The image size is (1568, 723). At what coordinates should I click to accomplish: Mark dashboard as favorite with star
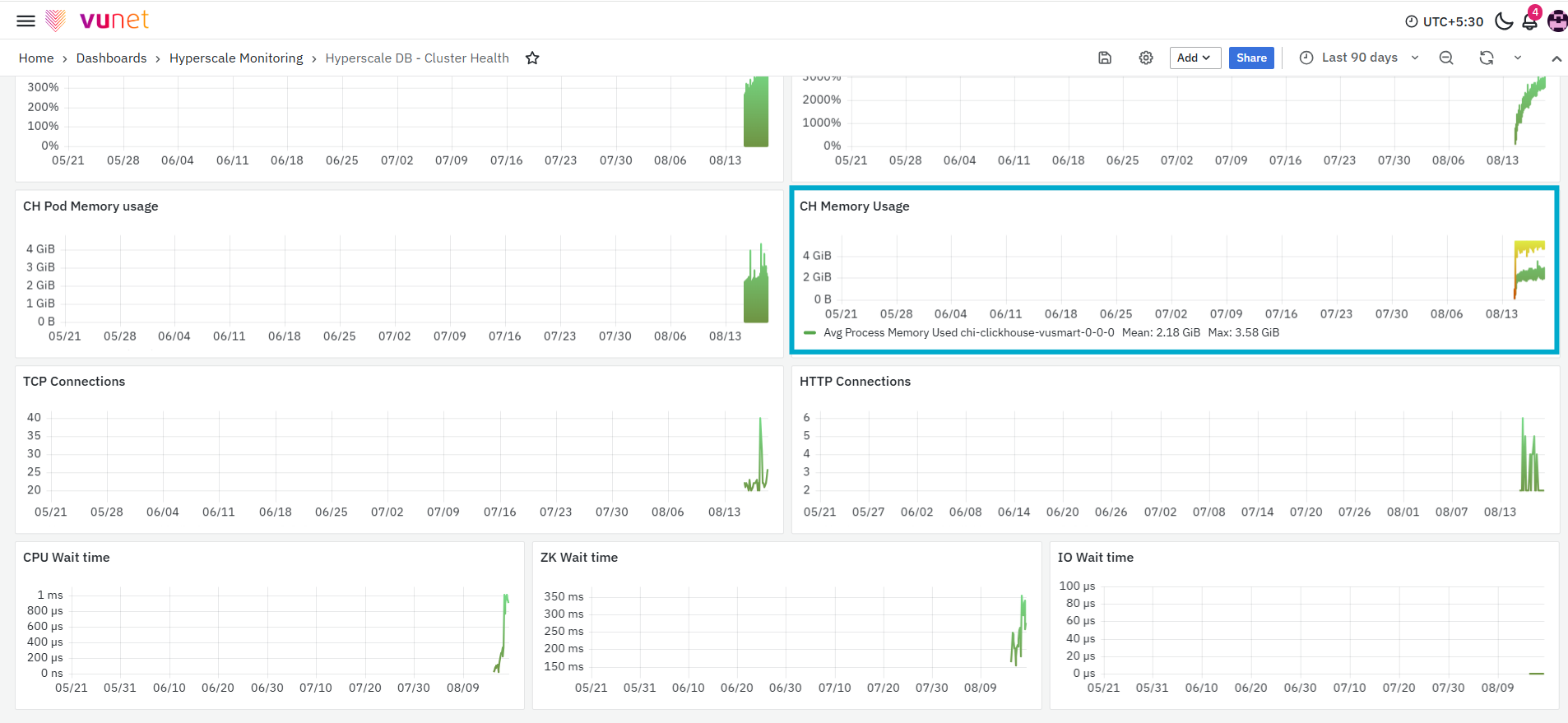click(x=532, y=58)
